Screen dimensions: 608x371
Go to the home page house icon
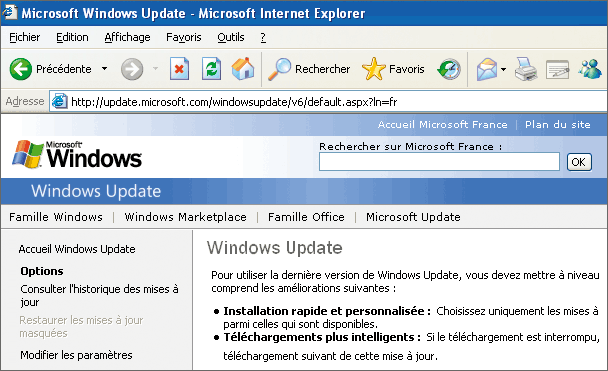click(243, 68)
